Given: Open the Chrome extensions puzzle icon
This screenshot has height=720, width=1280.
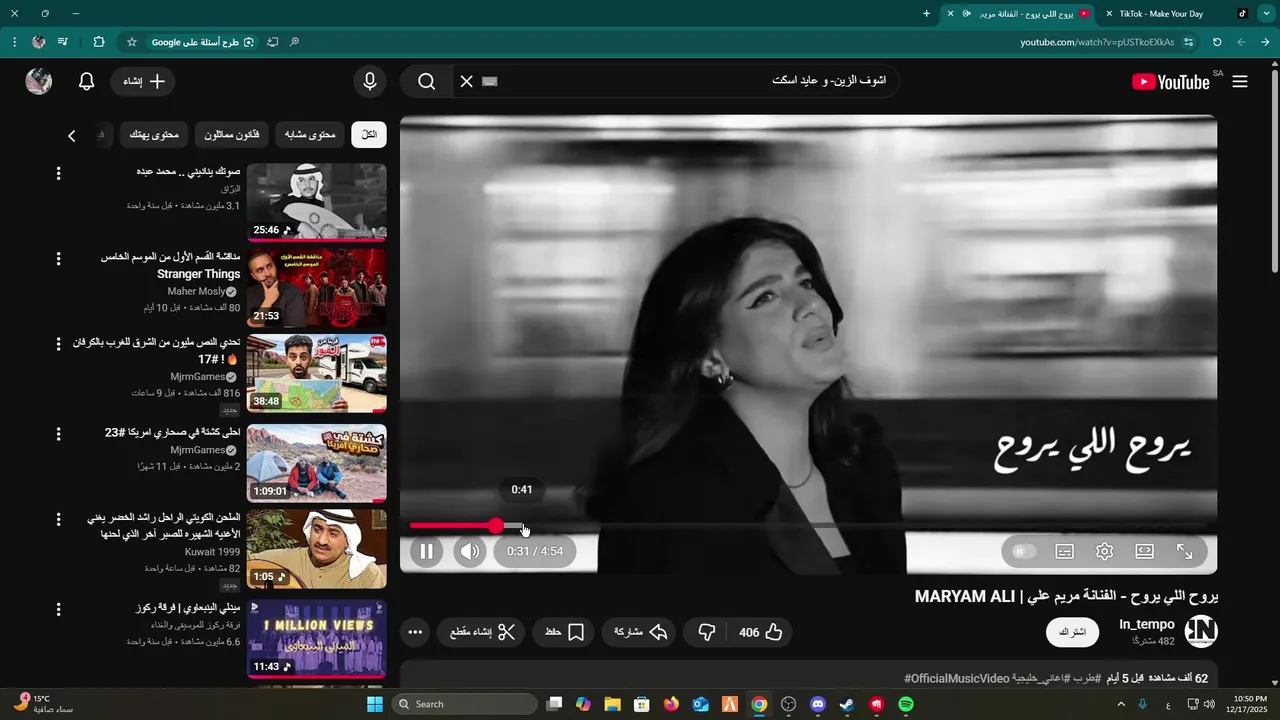Looking at the screenshot, I should point(98,42).
